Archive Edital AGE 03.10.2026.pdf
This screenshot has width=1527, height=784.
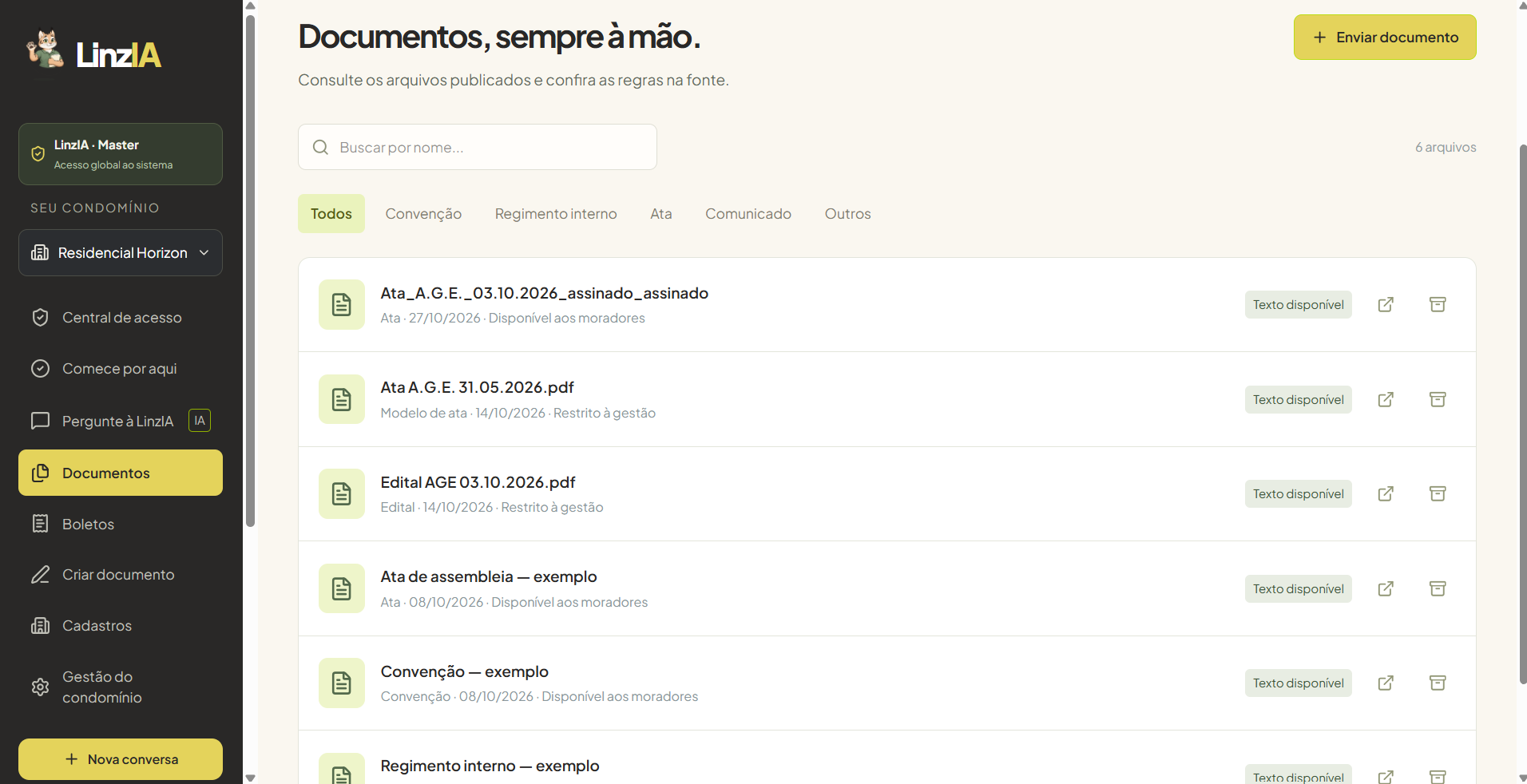click(1438, 494)
